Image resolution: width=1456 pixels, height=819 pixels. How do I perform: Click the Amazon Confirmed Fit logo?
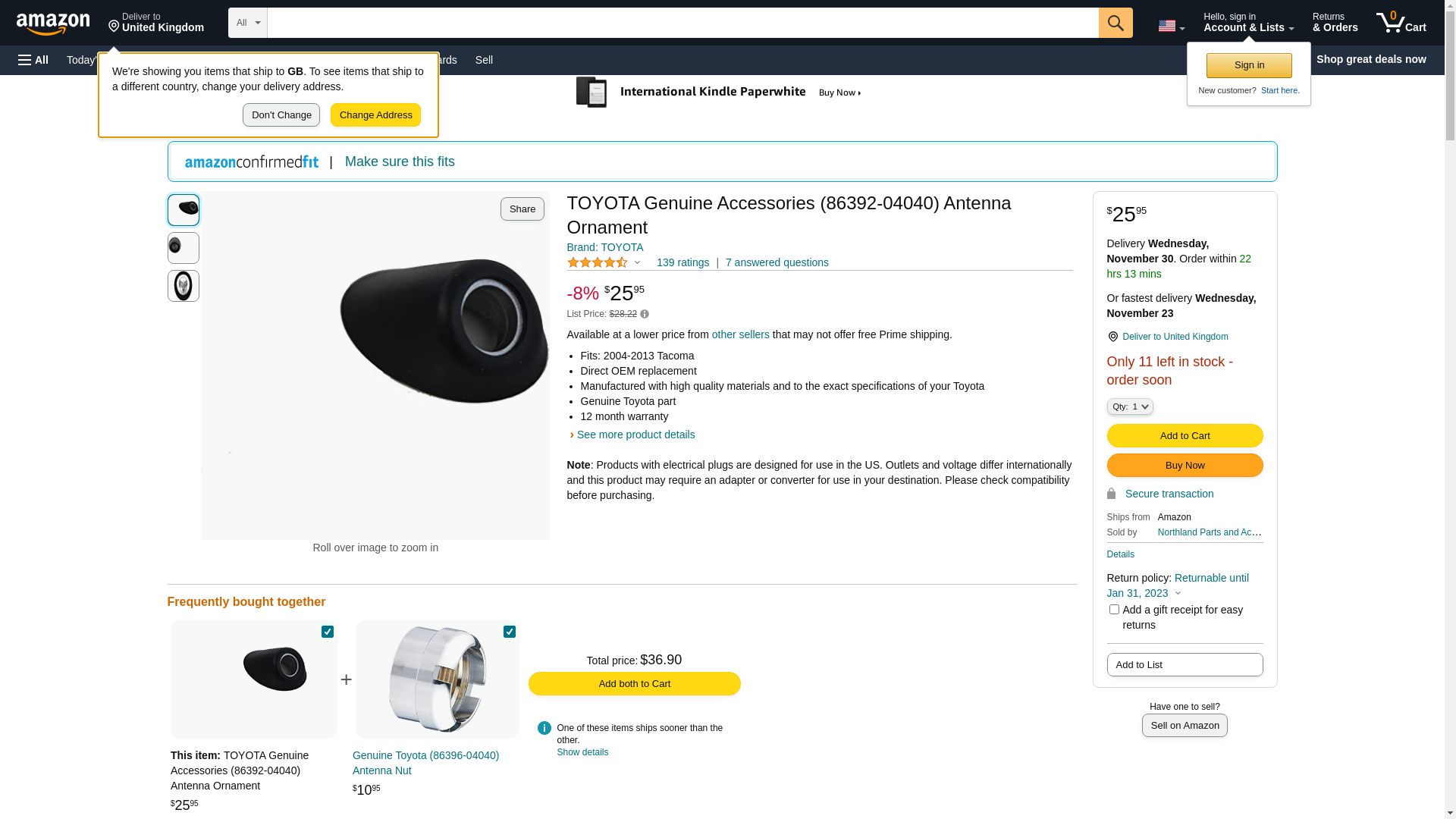click(x=252, y=162)
